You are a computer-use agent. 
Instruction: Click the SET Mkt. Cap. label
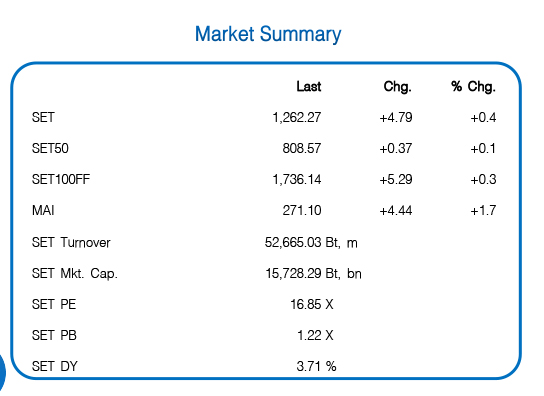pos(75,273)
